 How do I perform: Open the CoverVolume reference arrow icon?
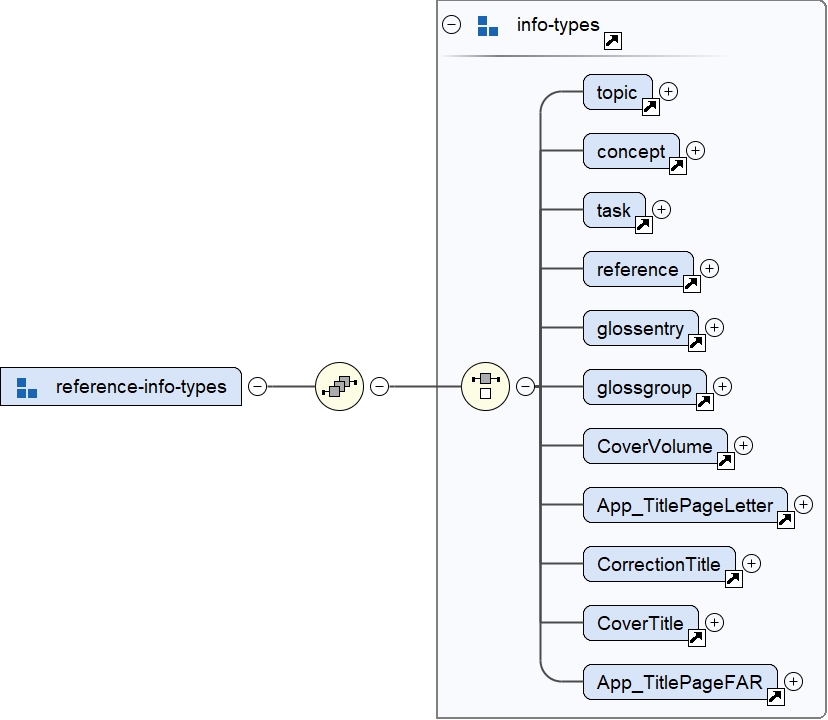[x=726, y=460]
